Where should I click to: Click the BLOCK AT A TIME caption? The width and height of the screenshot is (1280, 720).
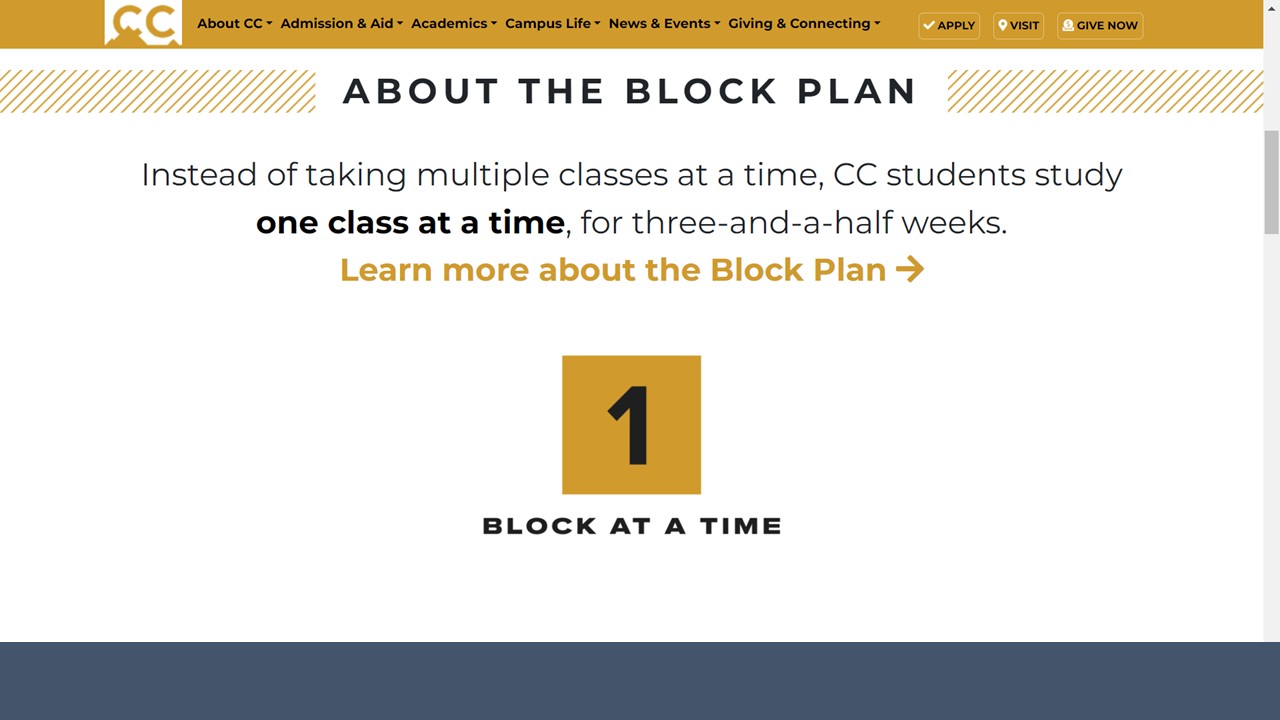[x=632, y=526]
